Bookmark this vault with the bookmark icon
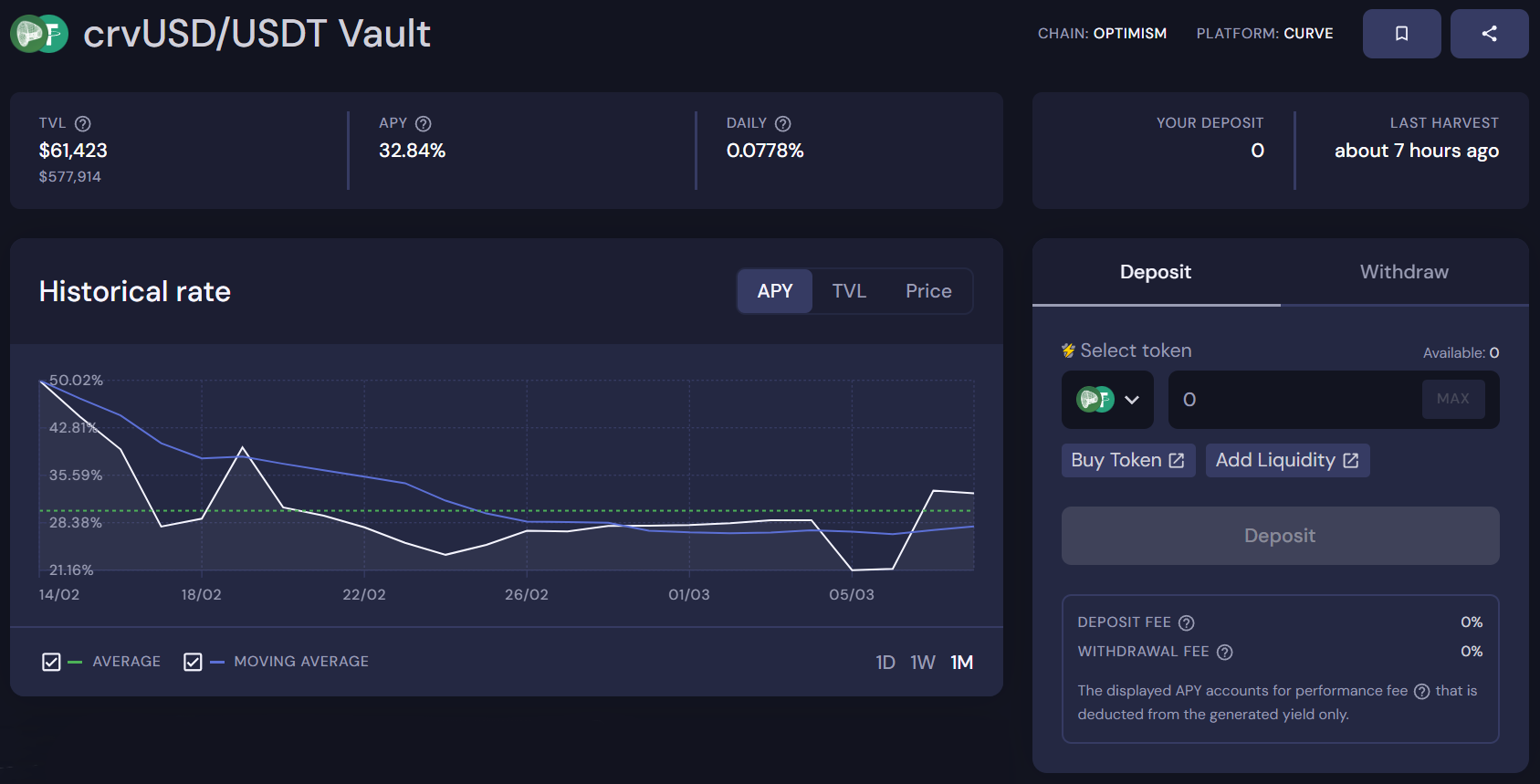 click(1401, 34)
